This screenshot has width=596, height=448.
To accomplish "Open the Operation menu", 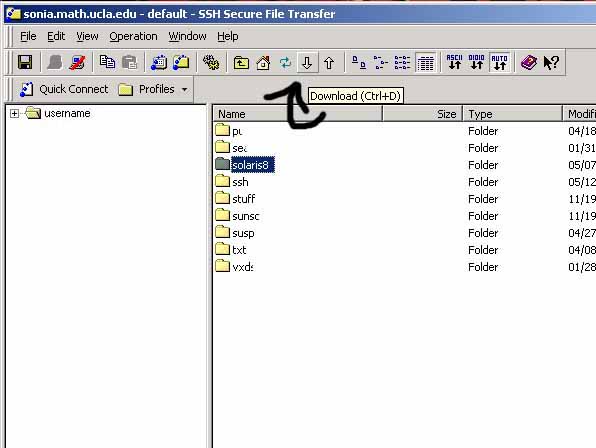I will click(x=133, y=36).
